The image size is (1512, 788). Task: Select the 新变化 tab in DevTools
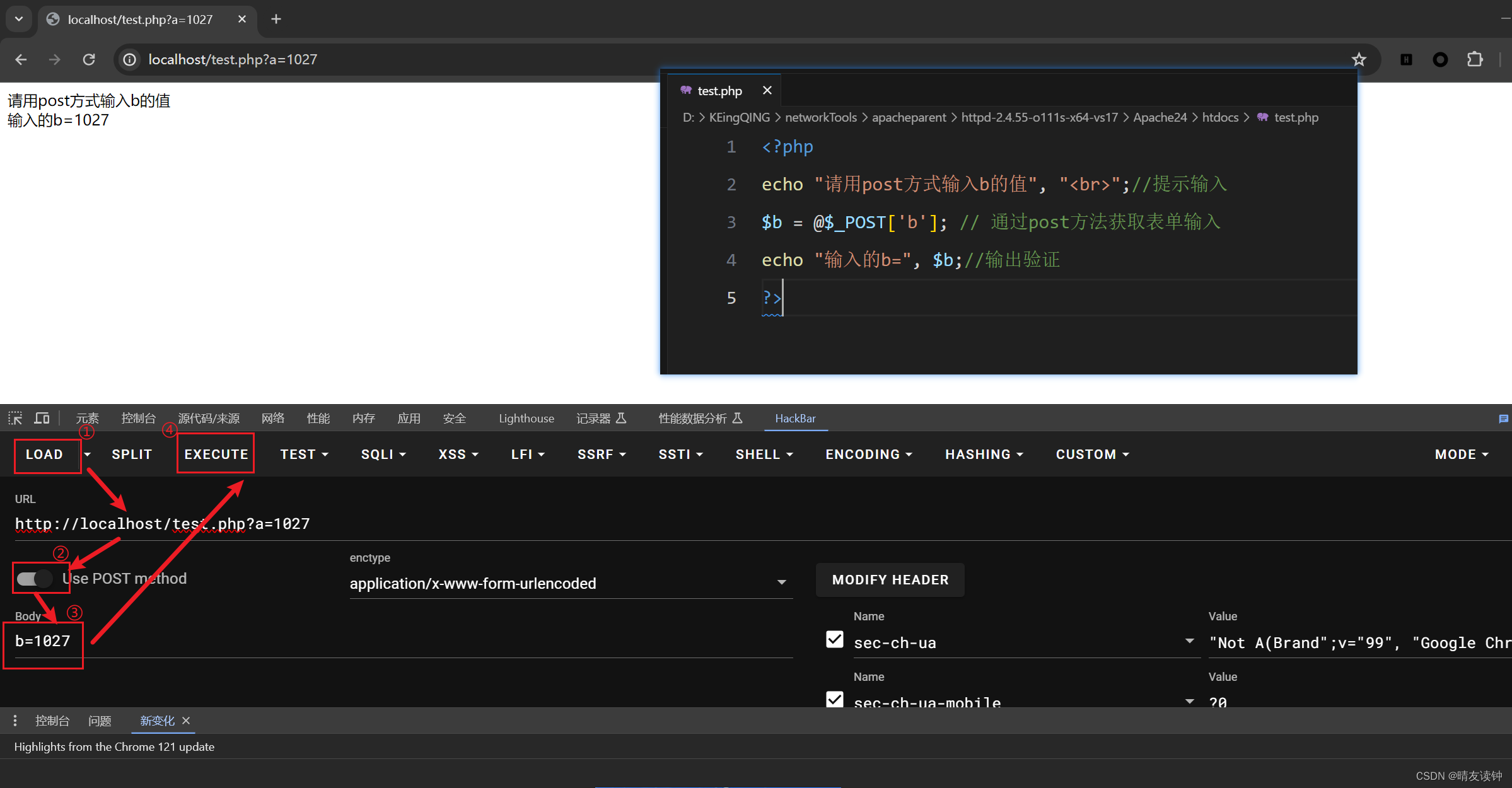(x=154, y=720)
